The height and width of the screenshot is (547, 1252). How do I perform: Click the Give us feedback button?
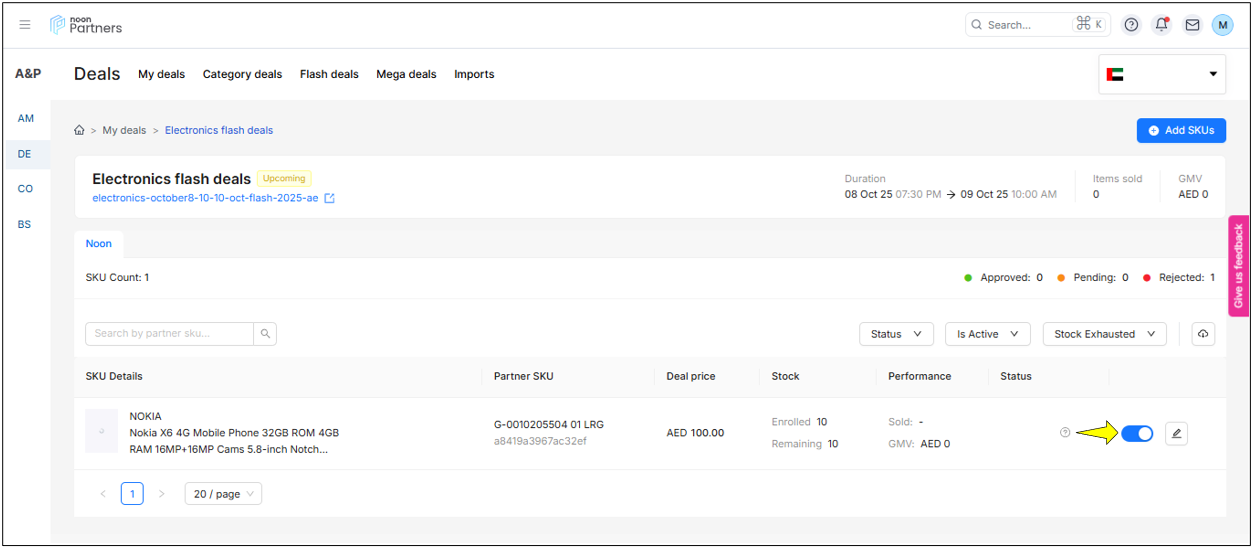[1238, 266]
